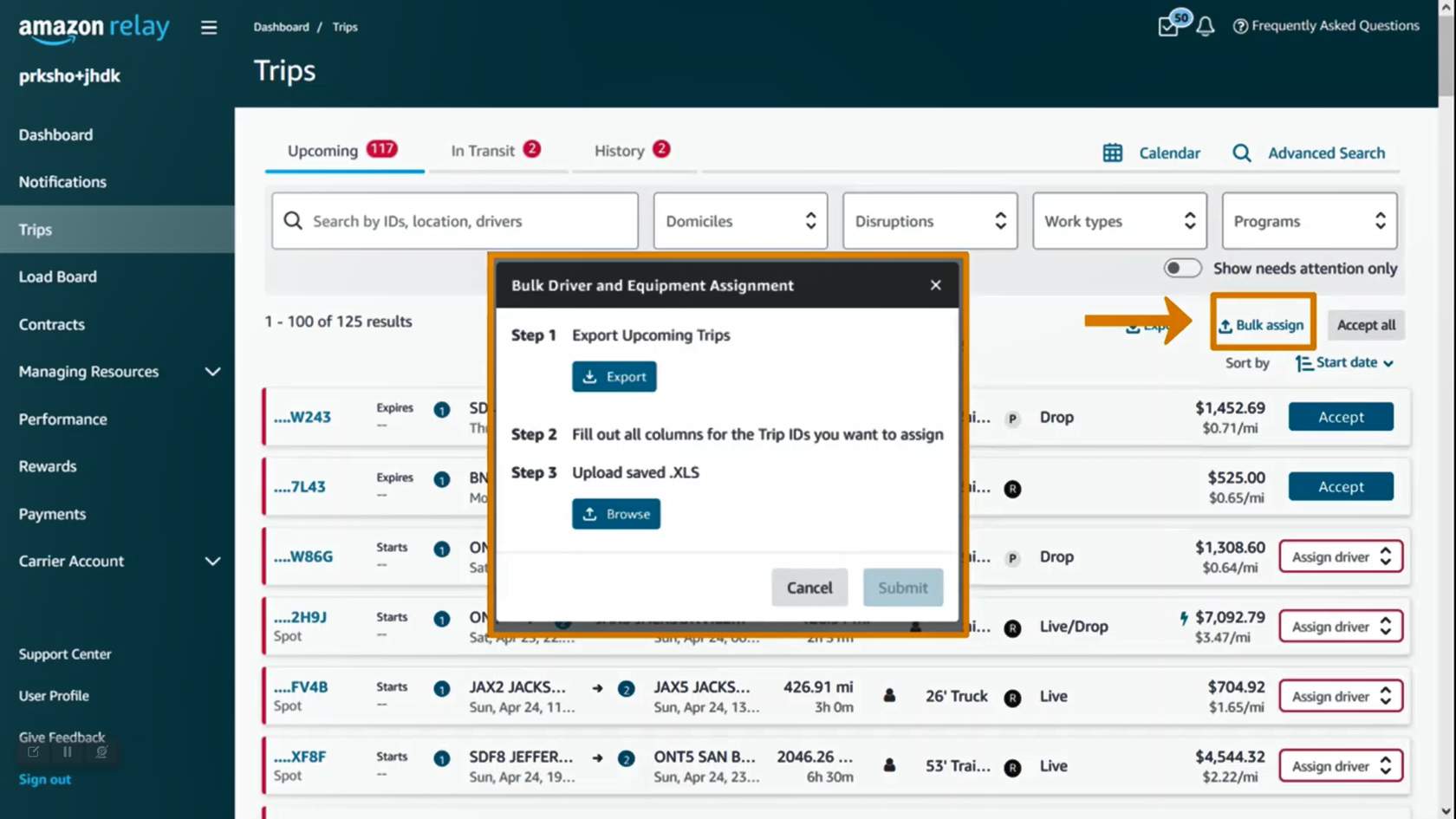1456x819 pixels.
Task: Open the Work types dropdown
Action: point(1119,221)
